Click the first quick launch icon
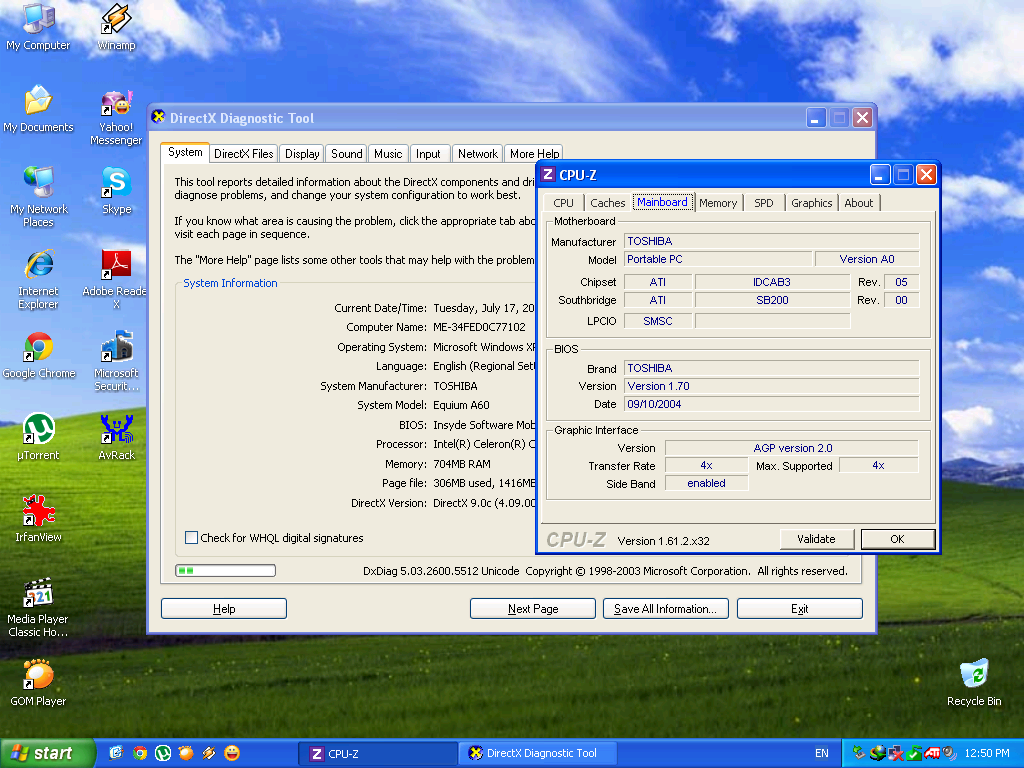This screenshot has height=768, width=1024. tap(116, 753)
